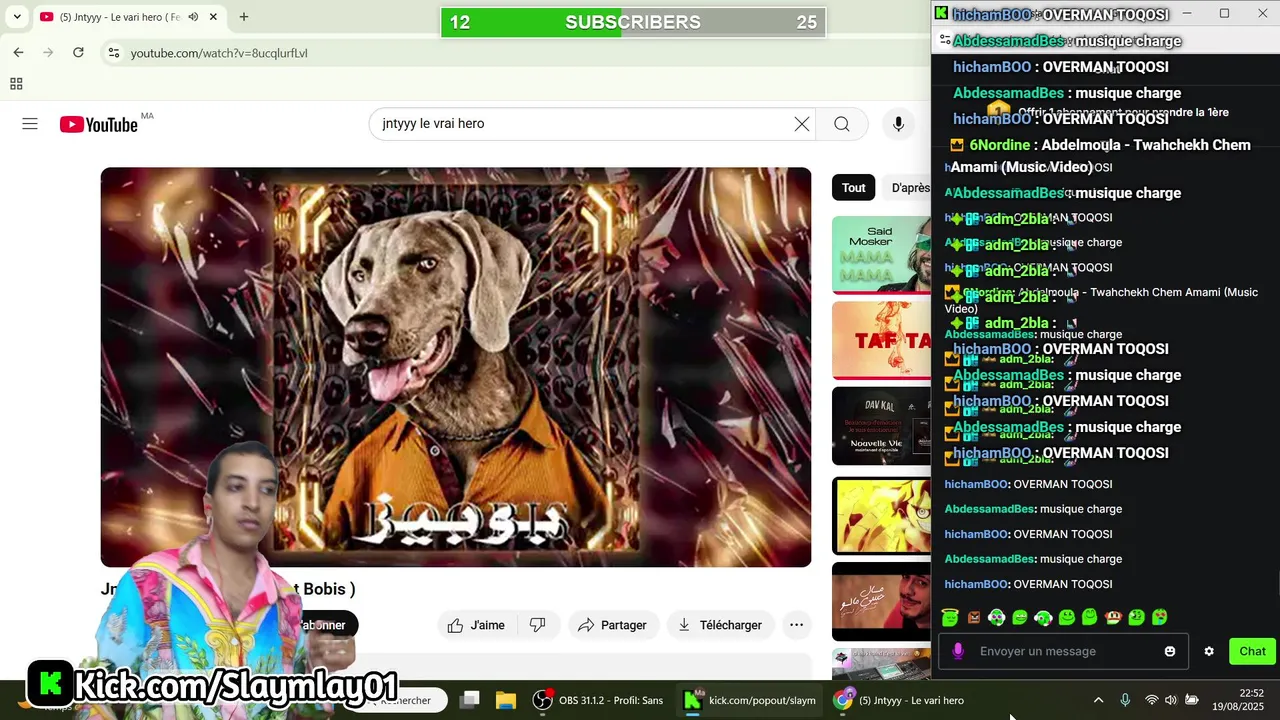This screenshot has height=720, width=1280.
Task: Open Windows taskbar search Rechercher
Action: click(402, 700)
